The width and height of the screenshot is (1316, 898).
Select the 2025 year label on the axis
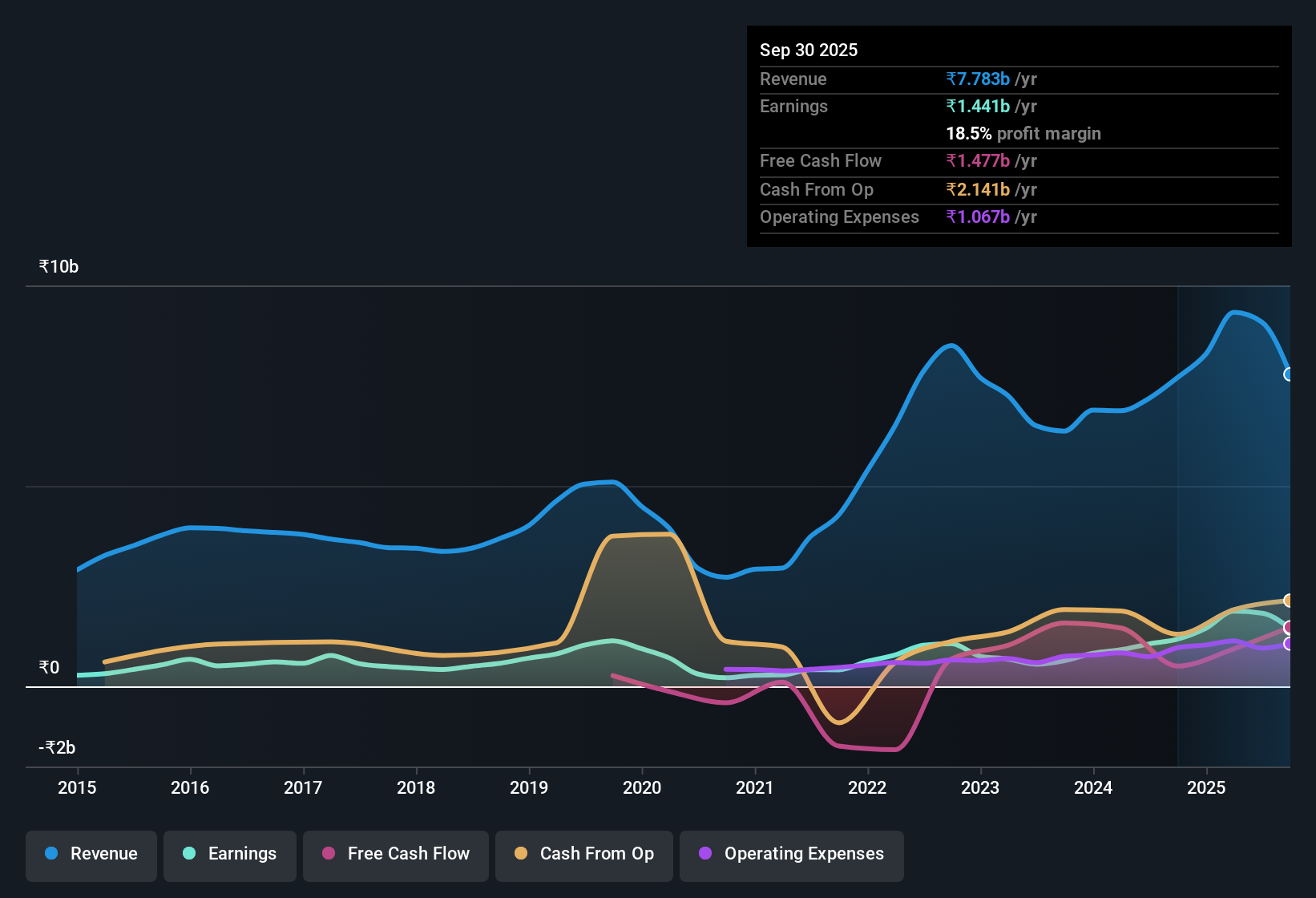click(x=1207, y=788)
